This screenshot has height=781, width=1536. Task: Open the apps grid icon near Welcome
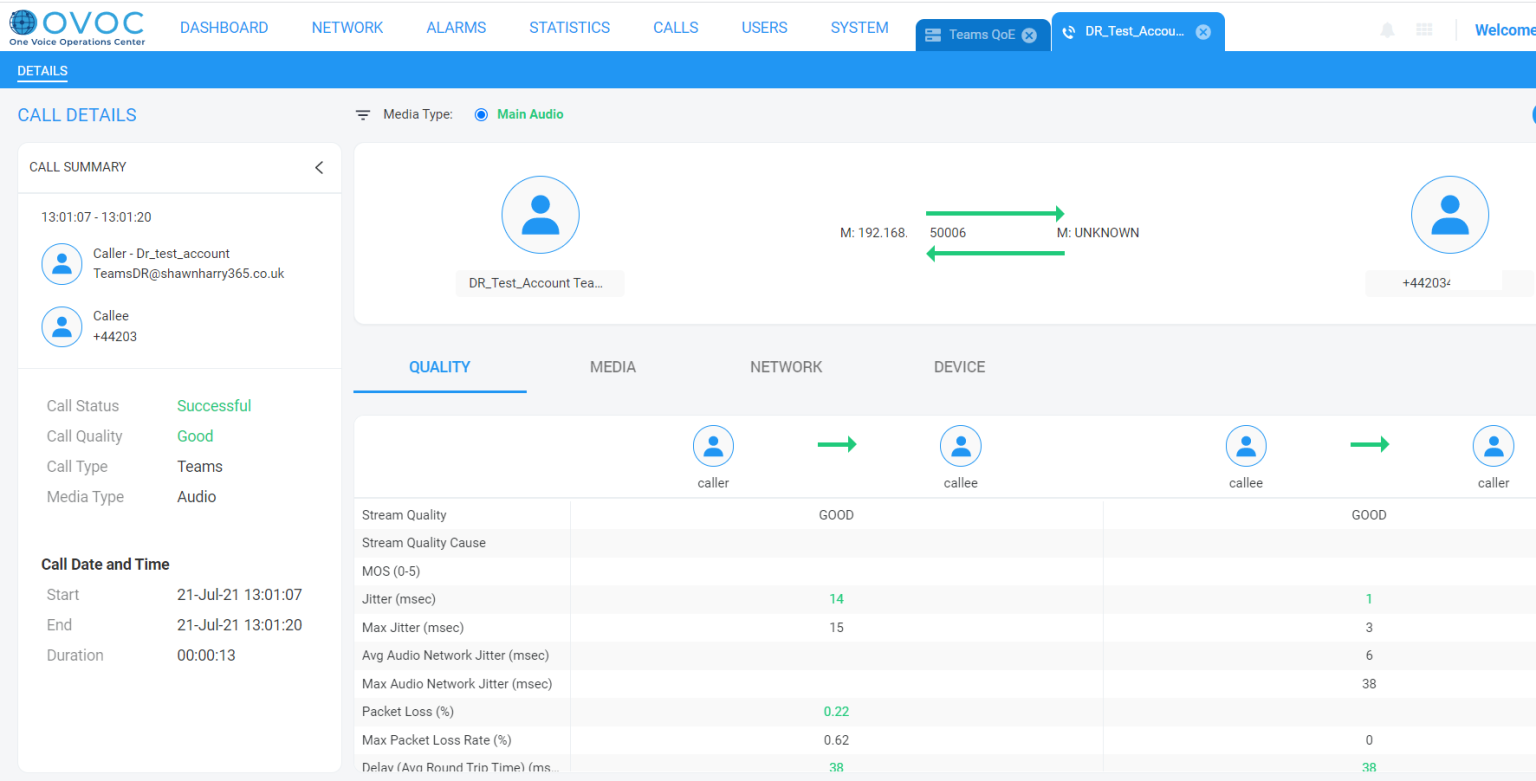(x=1424, y=30)
